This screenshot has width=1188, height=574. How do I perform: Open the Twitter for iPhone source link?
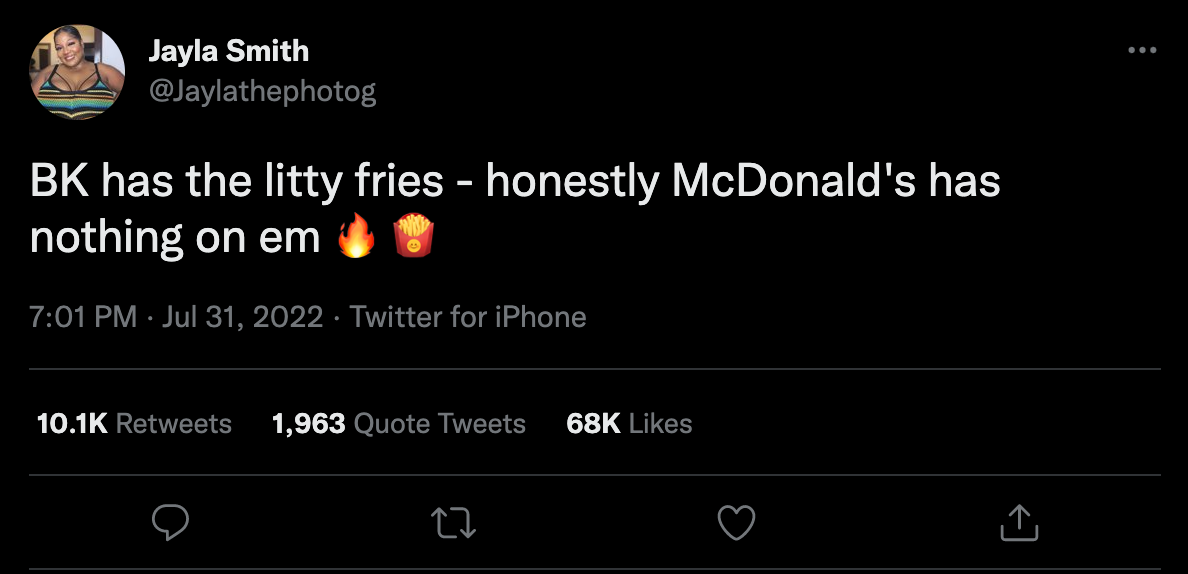(x=468, y=318)
